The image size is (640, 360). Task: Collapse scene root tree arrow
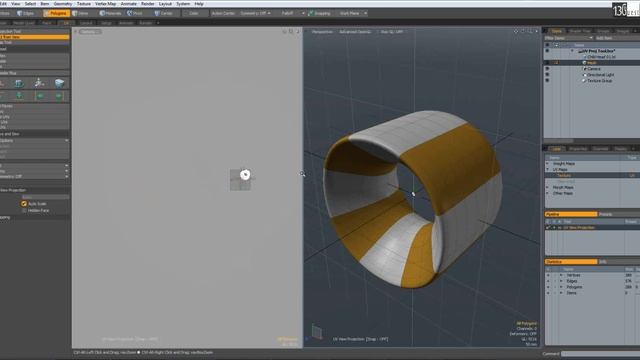pos(572,51)
